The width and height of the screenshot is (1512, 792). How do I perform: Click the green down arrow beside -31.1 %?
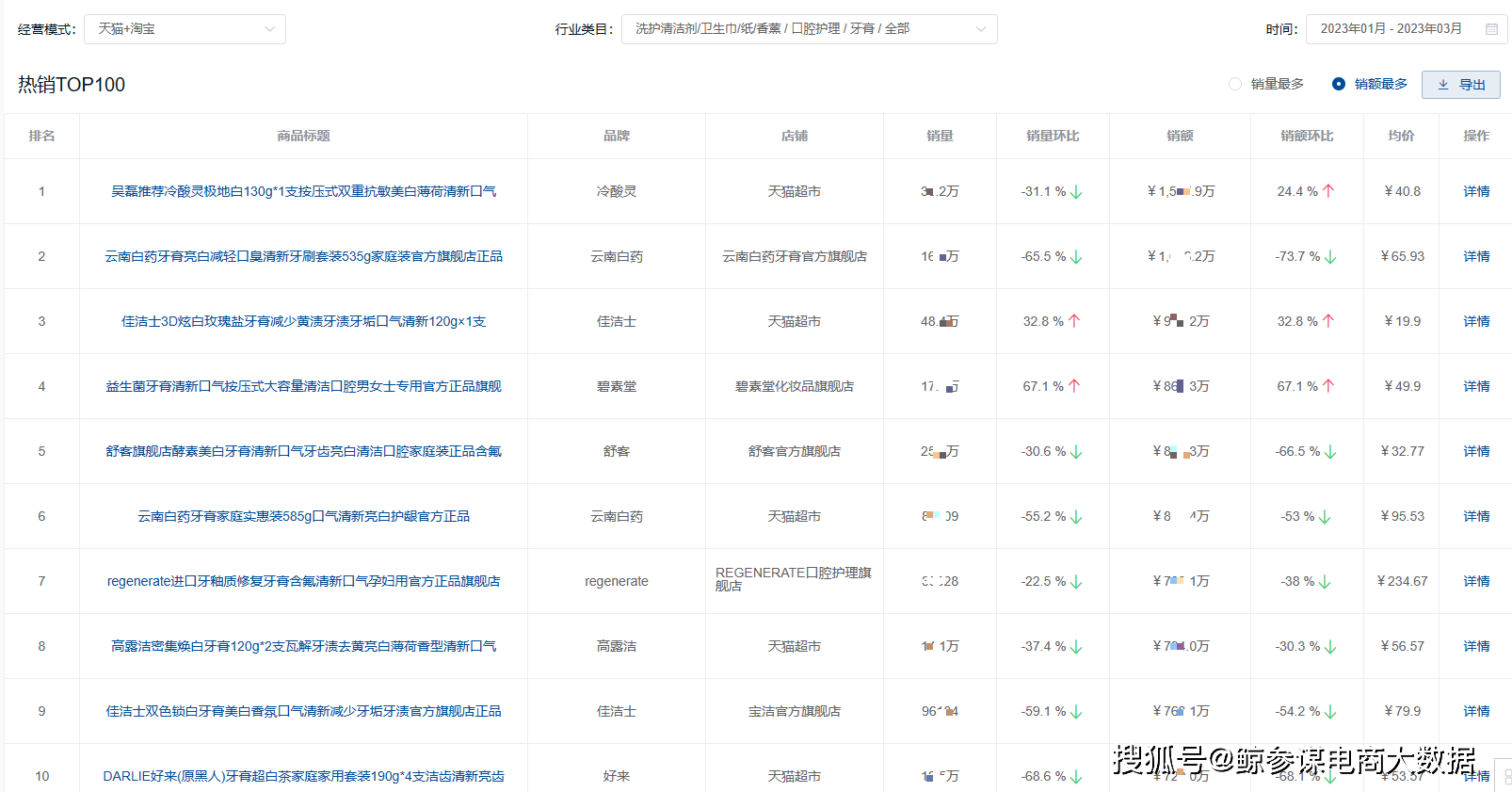pos(1076,192)
